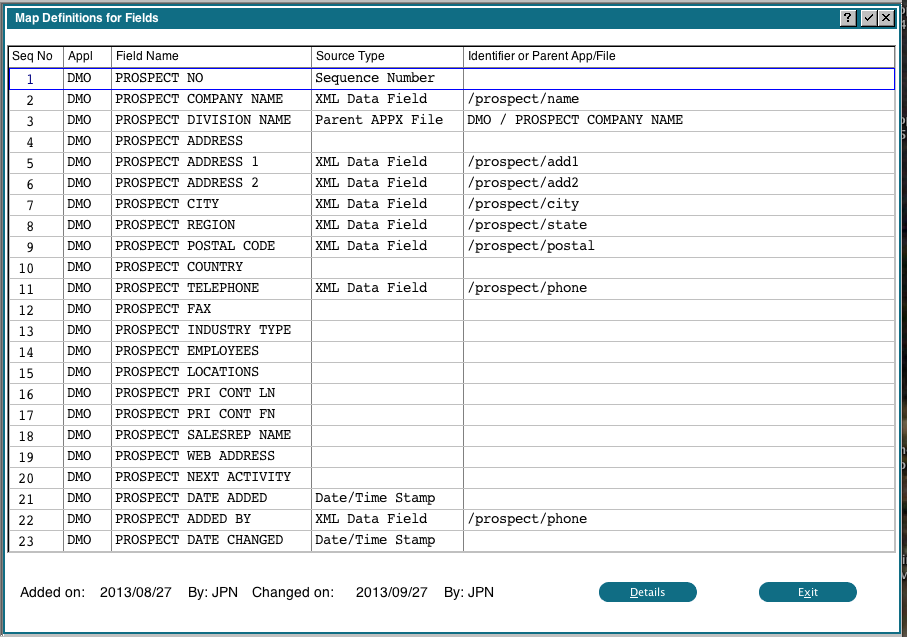This screenshot has width=907, height=637.
Task: Click the help question mark icon
Action: (847, 18)
